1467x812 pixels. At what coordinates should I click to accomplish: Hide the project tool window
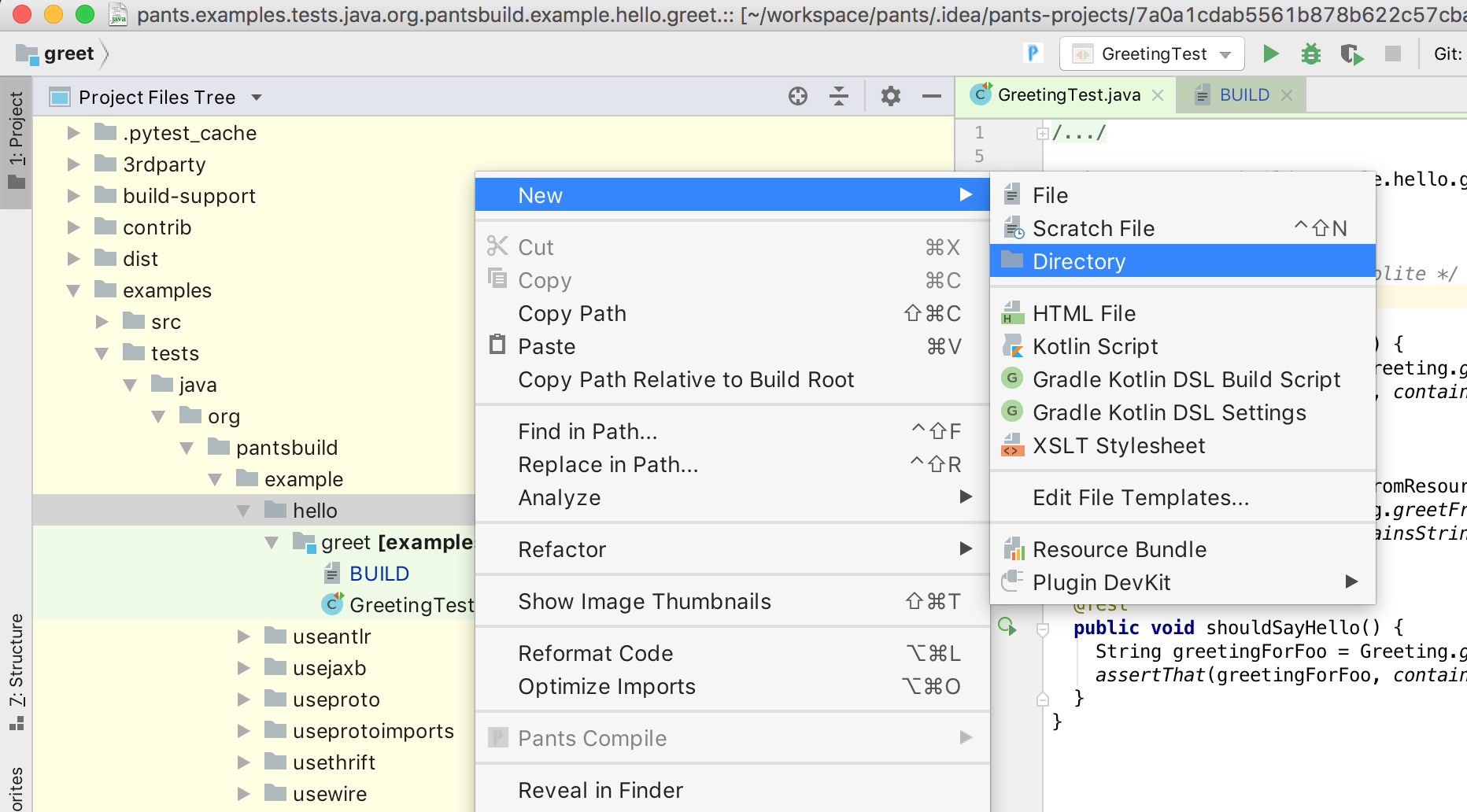tap(931, 96)
